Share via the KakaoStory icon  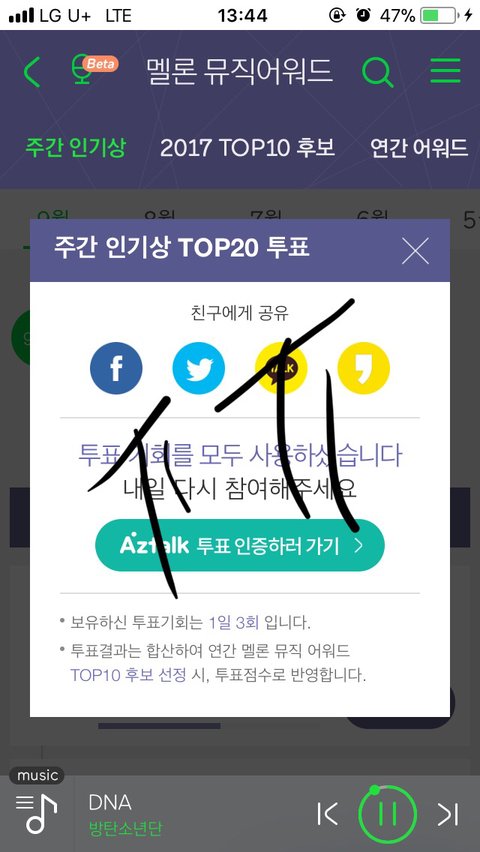coord(364,368)
